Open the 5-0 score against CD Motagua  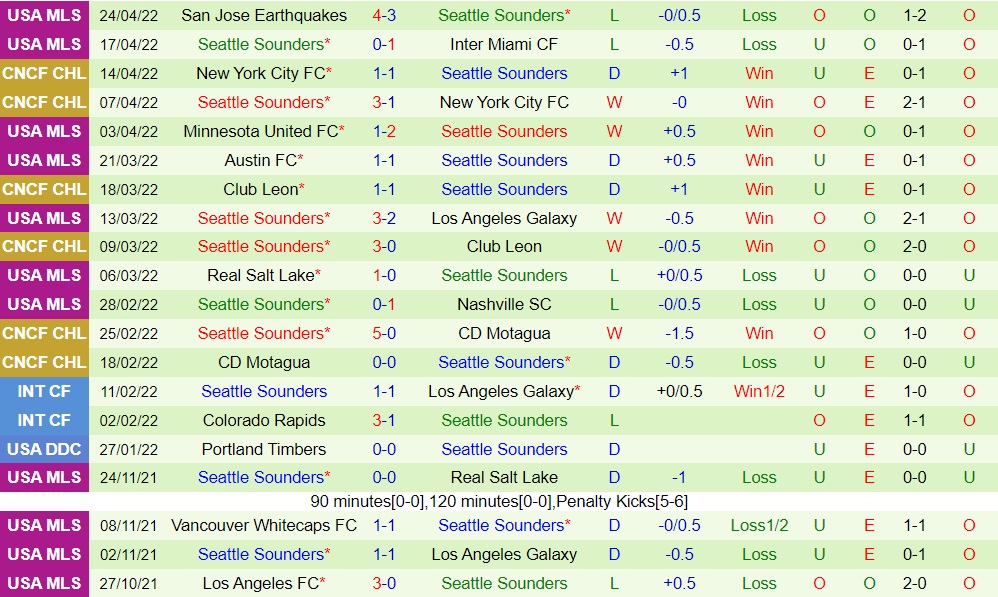(384, 333)
